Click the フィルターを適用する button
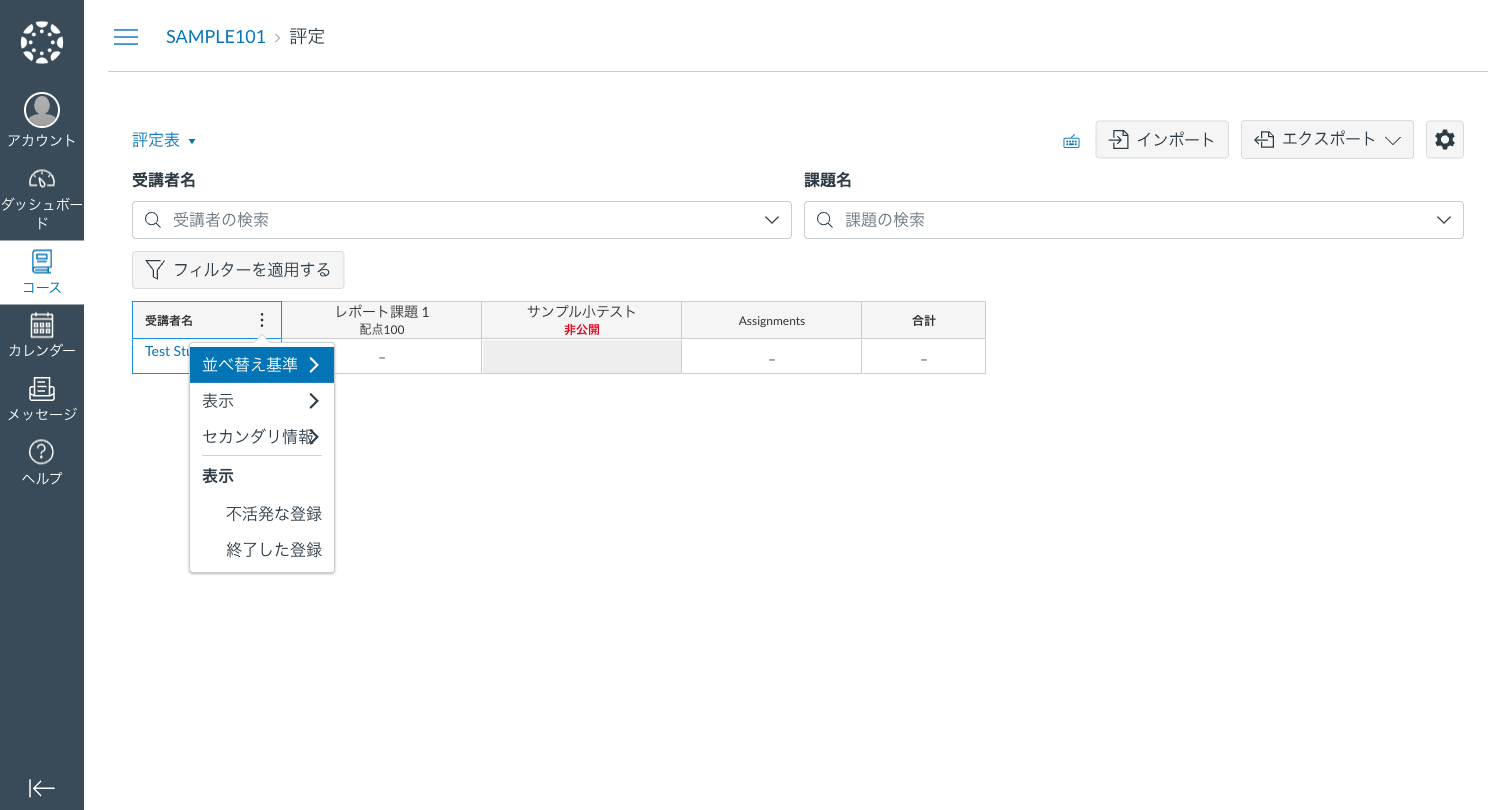1512x810 pixels. [238, 269]
